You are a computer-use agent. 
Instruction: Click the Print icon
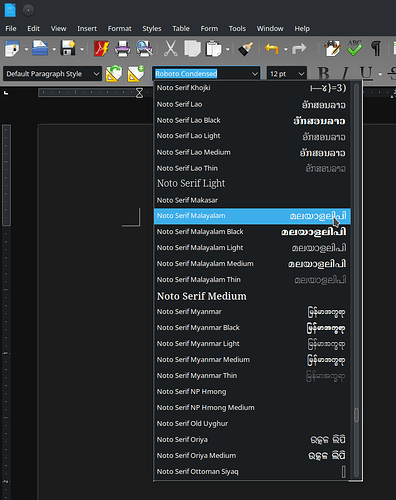123,49
